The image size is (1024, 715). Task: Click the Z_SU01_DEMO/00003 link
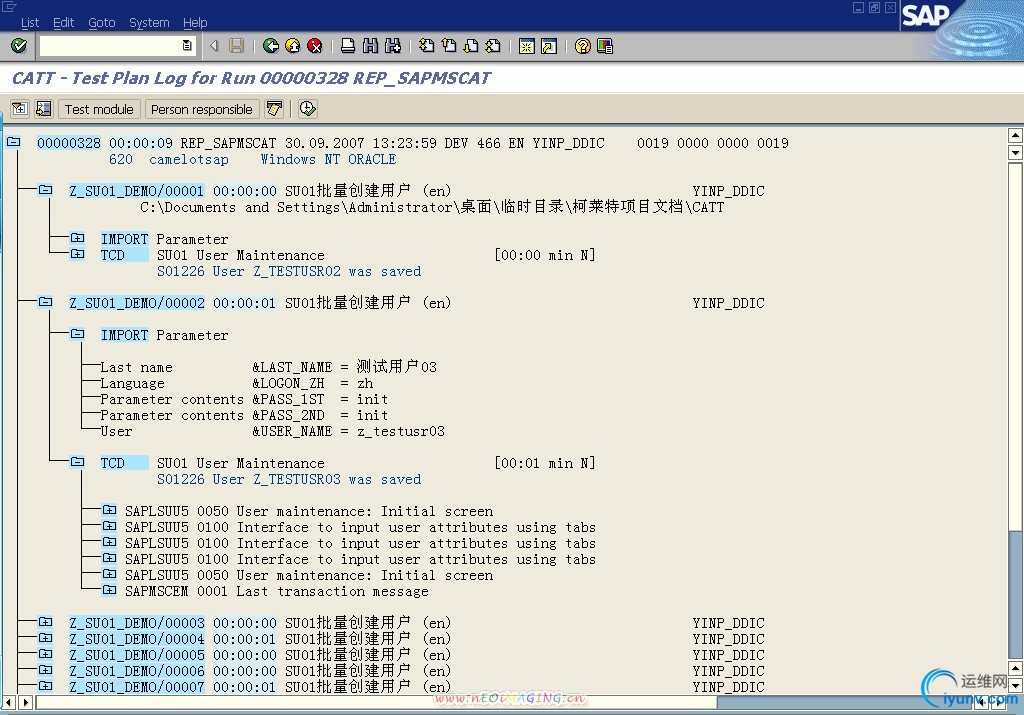click(x=136, y=623)
